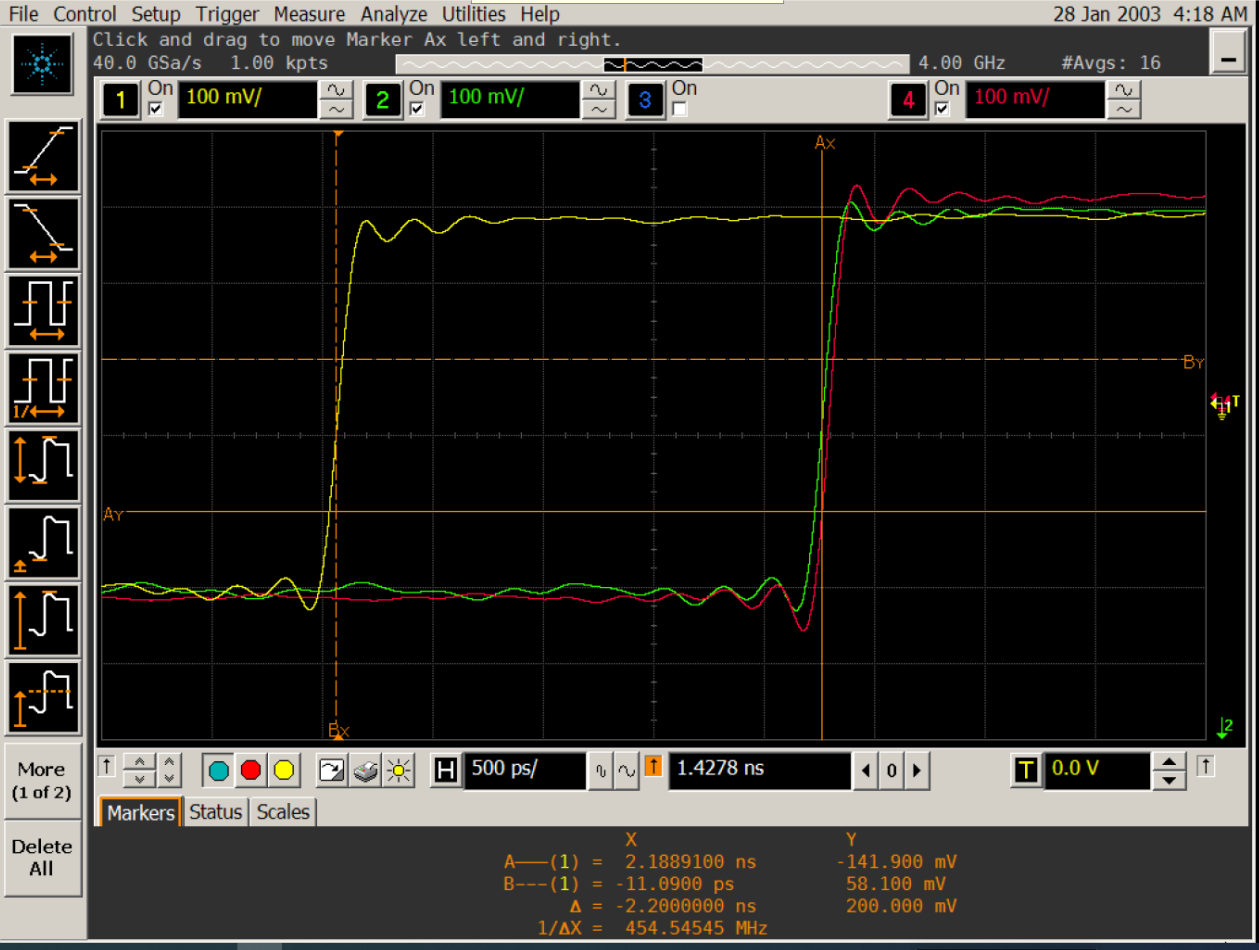The height and width of the screenshot is (950, 1259).
Task: Uncheck the channel 4 On checkbox
Action: pos(942,109)
